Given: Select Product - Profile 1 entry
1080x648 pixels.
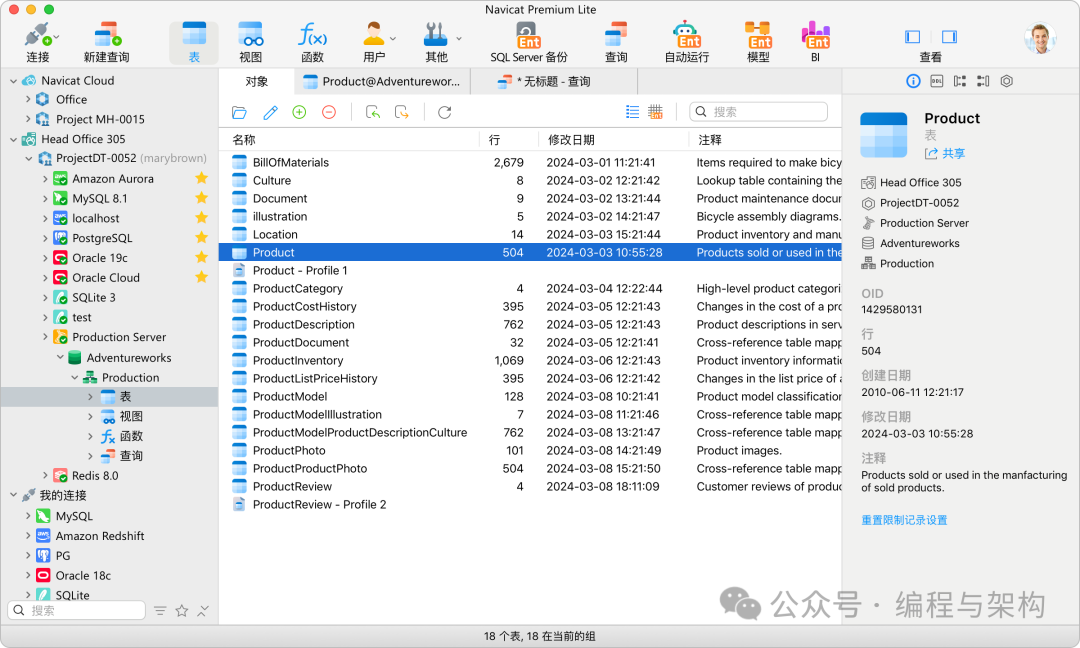Looking at the screenshot, I should [530, 270].
